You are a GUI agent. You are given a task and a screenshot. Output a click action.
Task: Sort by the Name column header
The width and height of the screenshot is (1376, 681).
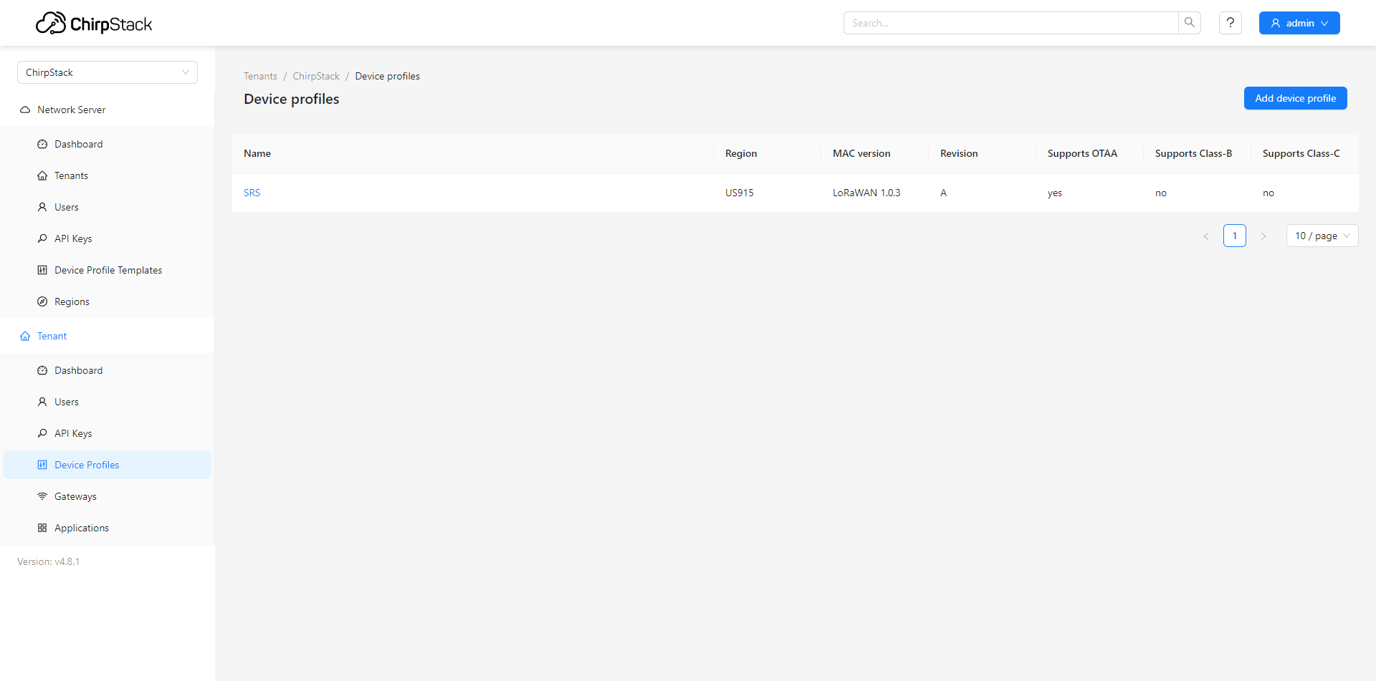(257, 153)
